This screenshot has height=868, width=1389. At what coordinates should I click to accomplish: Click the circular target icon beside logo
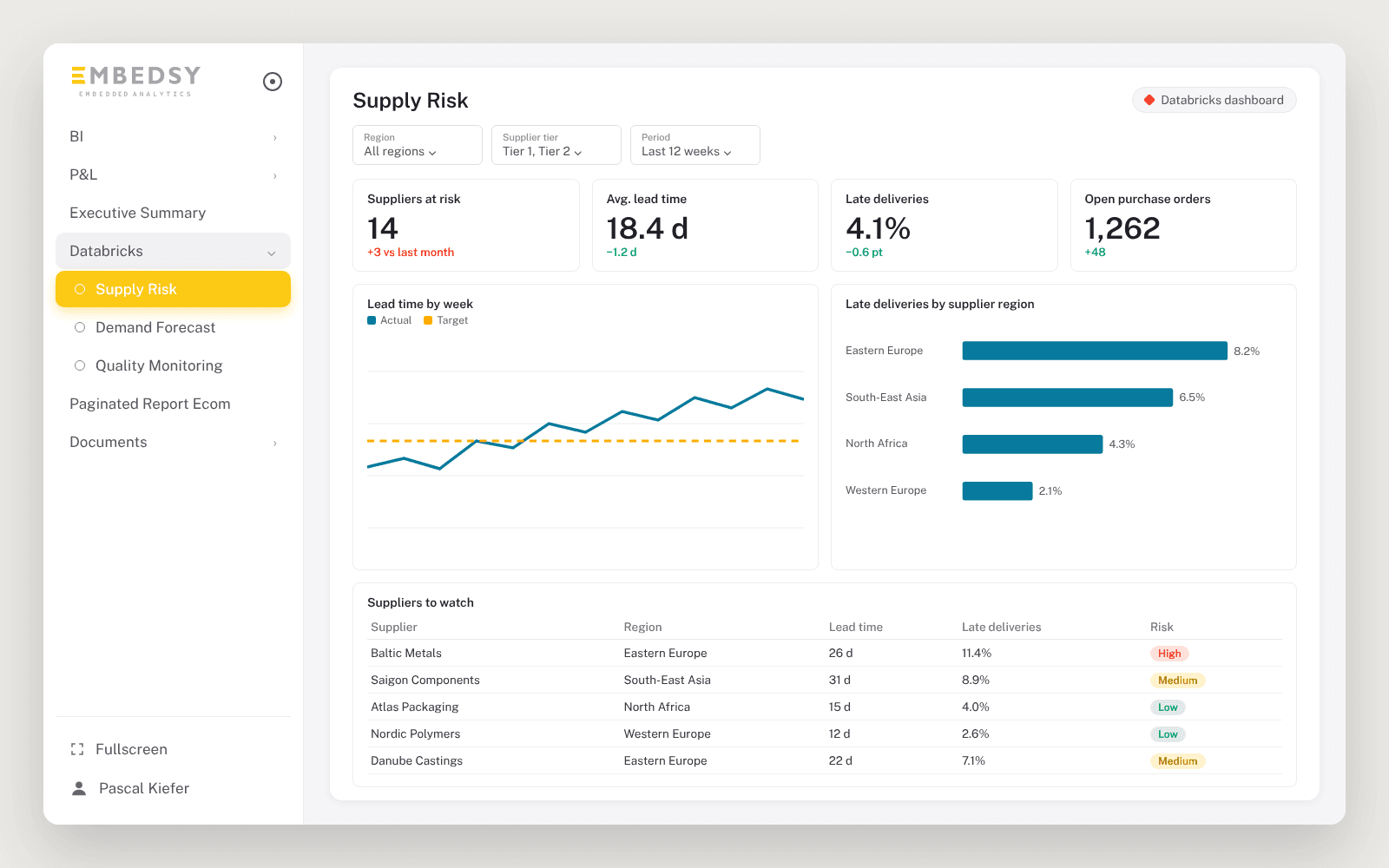coord(273,82)
